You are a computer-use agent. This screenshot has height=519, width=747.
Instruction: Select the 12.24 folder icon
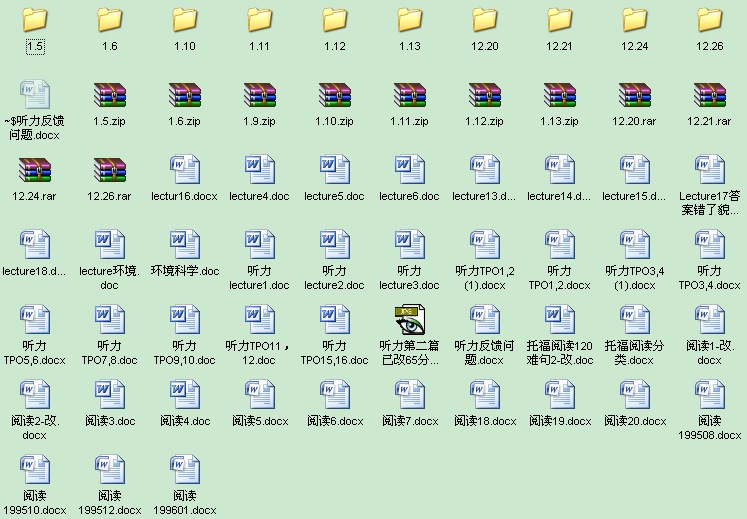tap(635, 20)
